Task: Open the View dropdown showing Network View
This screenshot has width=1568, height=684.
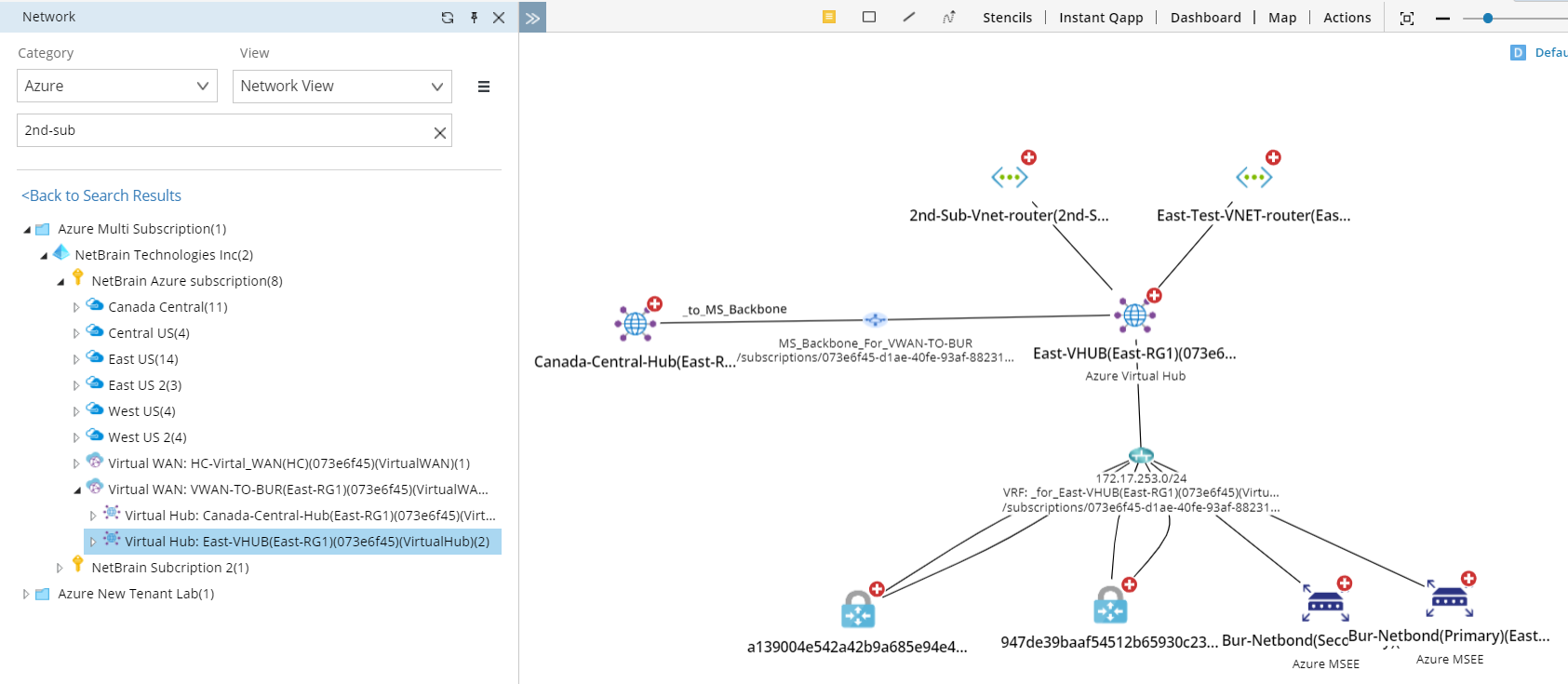Action: click(x=342, y=86)
